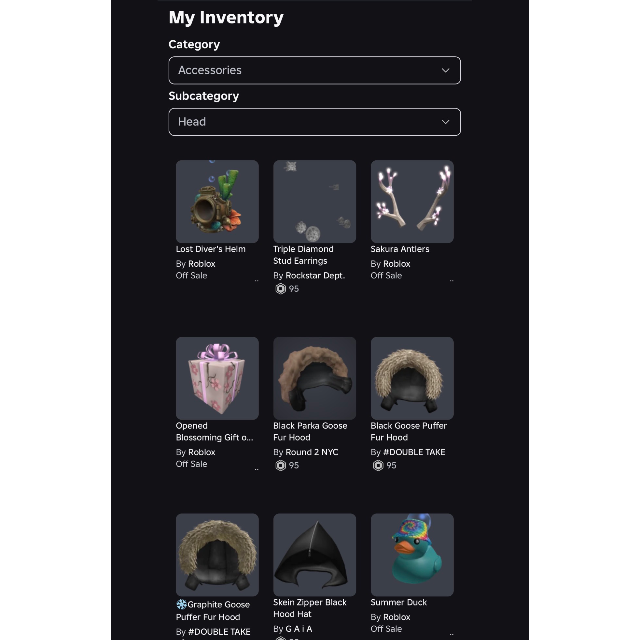Viewport: 640px width, 640px height.
Task: Open the Subcategory dropdown showing Head
Action: tap(314, 122)
